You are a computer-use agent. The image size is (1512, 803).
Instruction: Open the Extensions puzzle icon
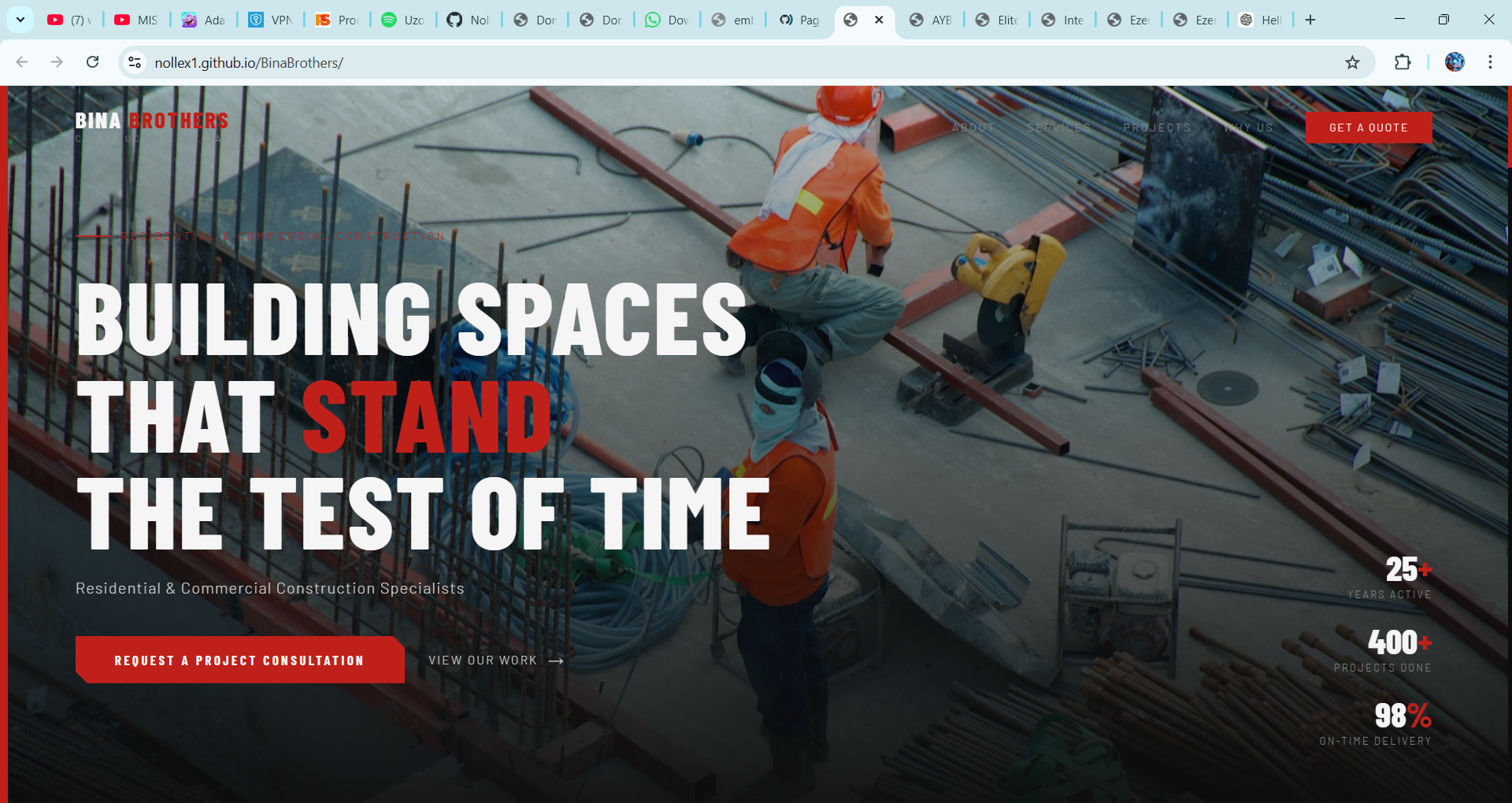(1403, 62)
